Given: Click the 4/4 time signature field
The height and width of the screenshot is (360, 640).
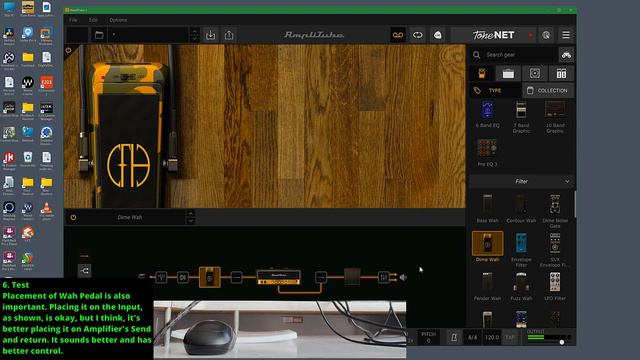Looking at the screenshot, I should pyautogui.click(x=472, y=338).
